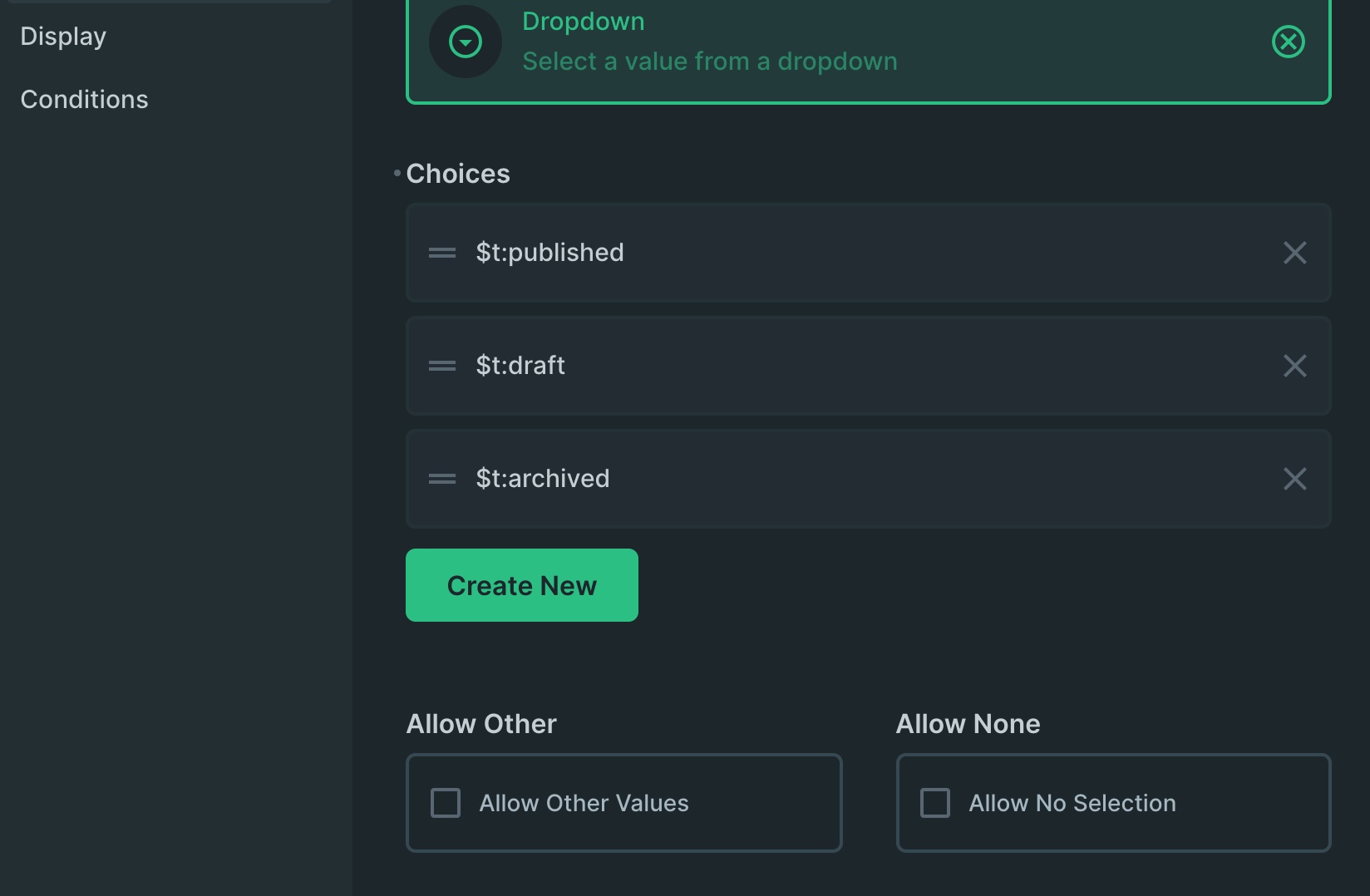Delete the $t:draft choice
Viewport: 1370px width, 896px height.
[1294, 366]
